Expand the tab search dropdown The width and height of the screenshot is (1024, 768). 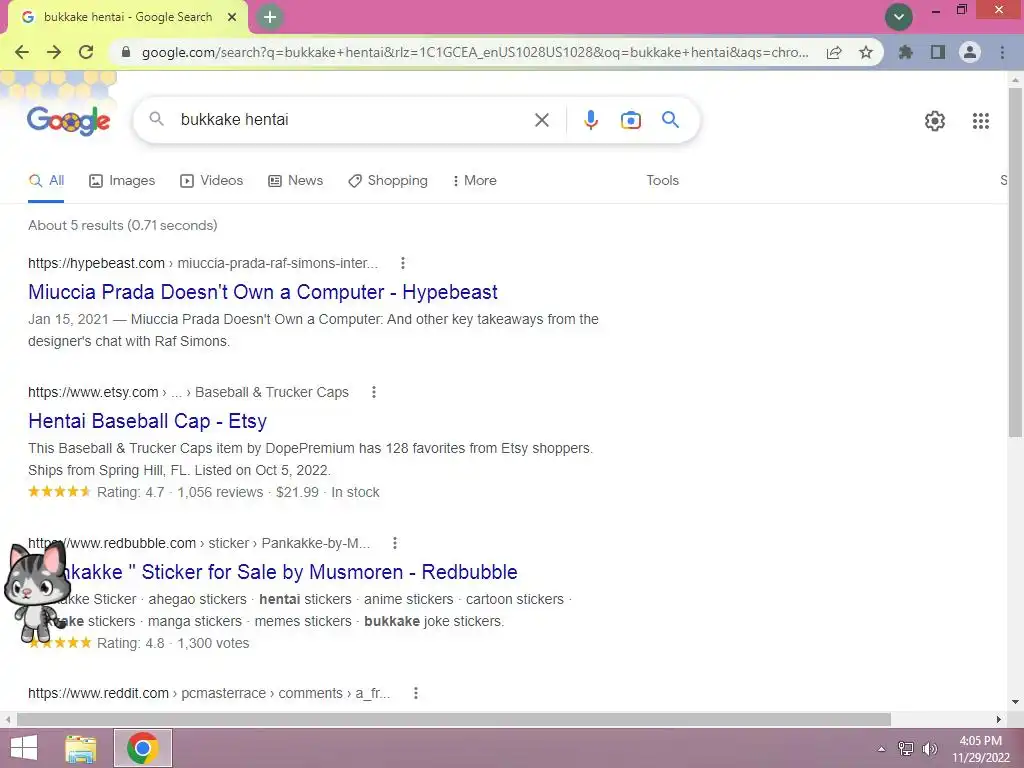899,17
